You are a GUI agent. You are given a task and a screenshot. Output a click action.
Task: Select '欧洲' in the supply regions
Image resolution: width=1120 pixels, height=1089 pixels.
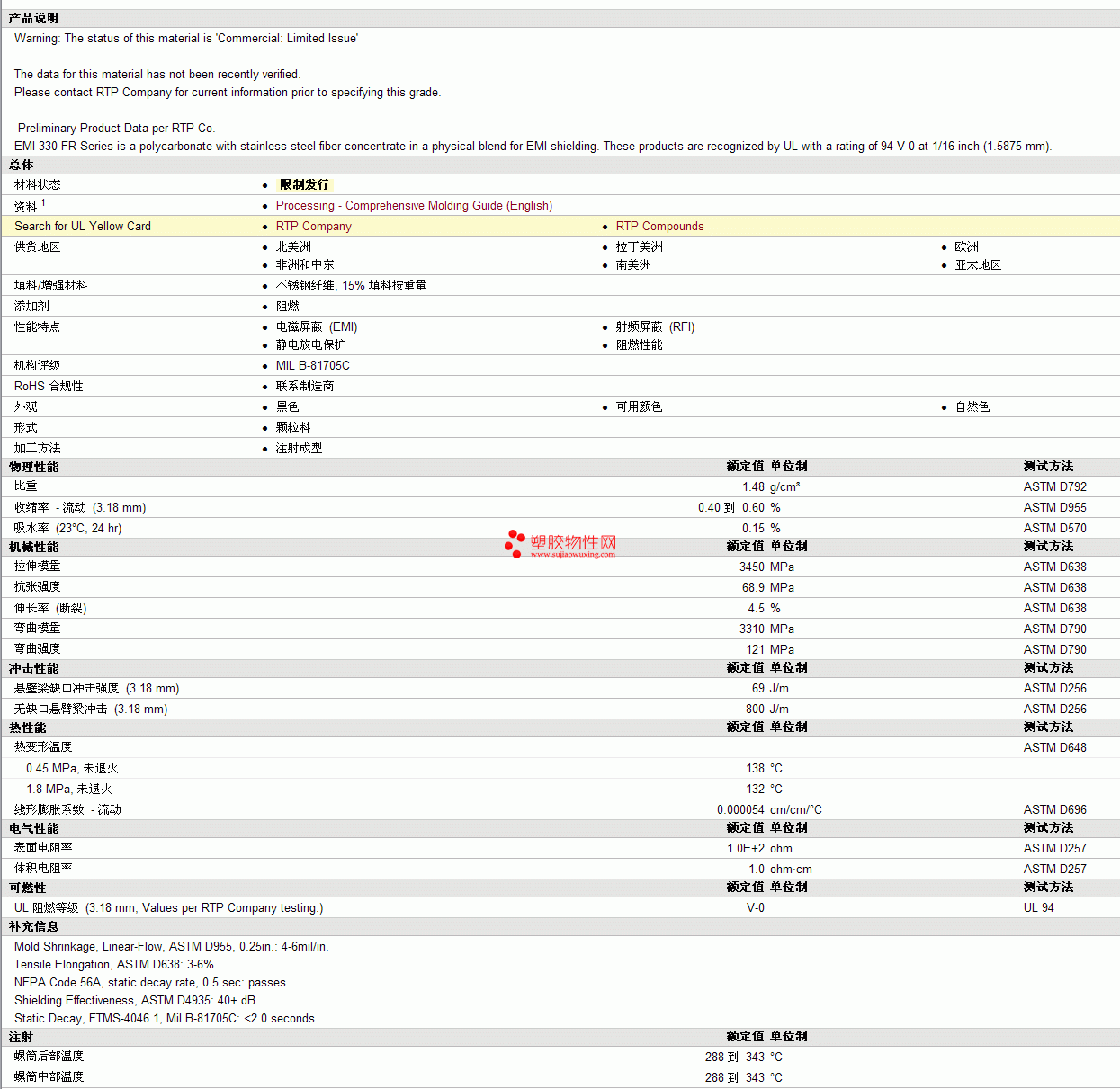pyautogui.click(x=966, y=246)
